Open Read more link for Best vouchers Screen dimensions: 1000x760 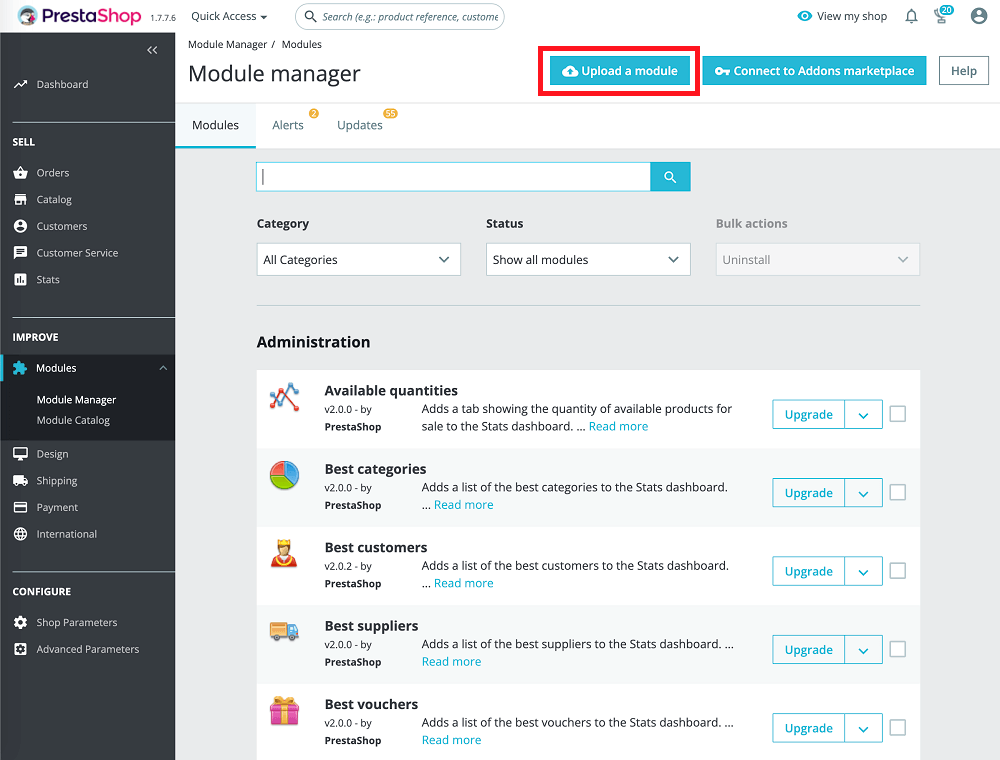click(451, 740)
